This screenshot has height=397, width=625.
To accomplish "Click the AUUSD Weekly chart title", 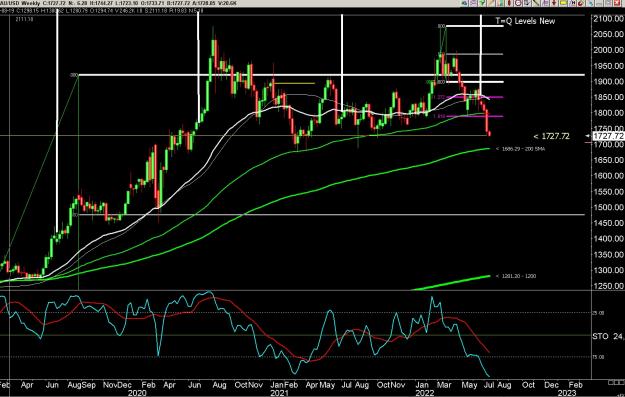I will coord(21,3).
